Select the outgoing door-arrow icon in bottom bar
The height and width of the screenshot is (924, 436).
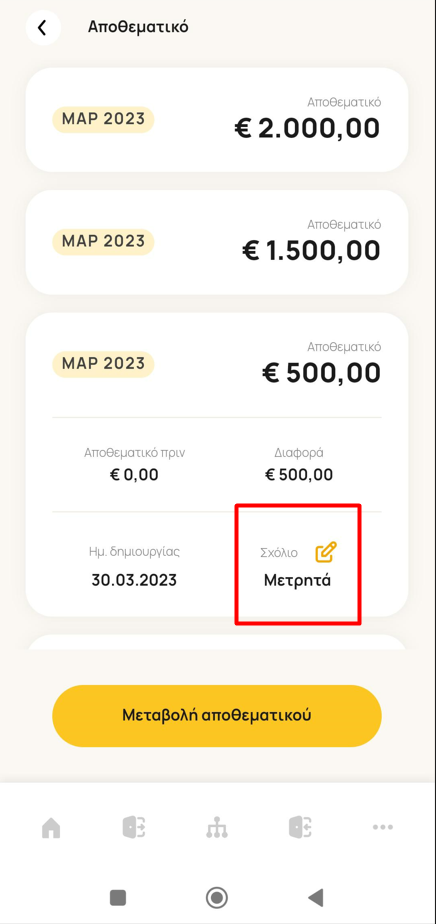tap(134, 827)
